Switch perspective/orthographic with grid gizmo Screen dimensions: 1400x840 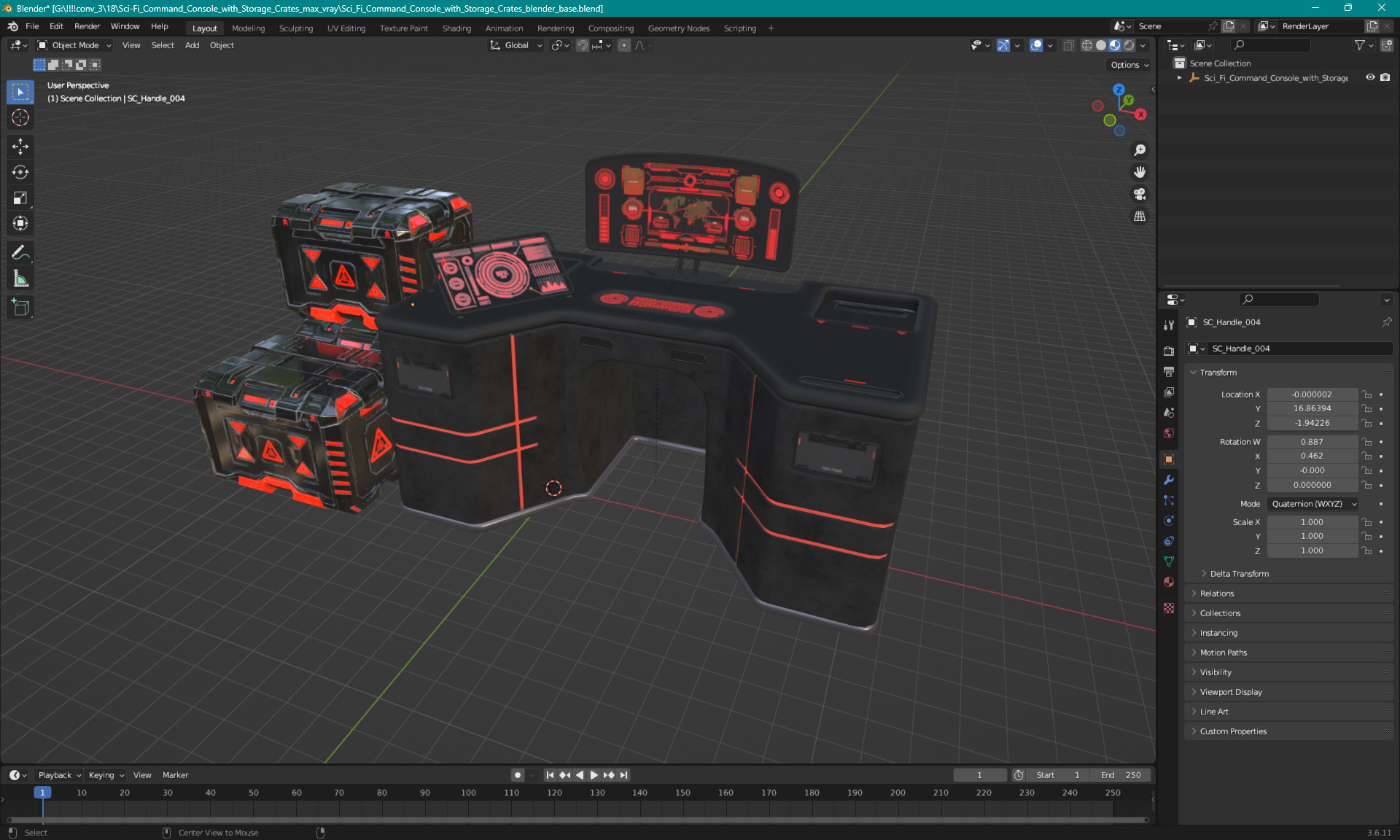coord(1140,217)
